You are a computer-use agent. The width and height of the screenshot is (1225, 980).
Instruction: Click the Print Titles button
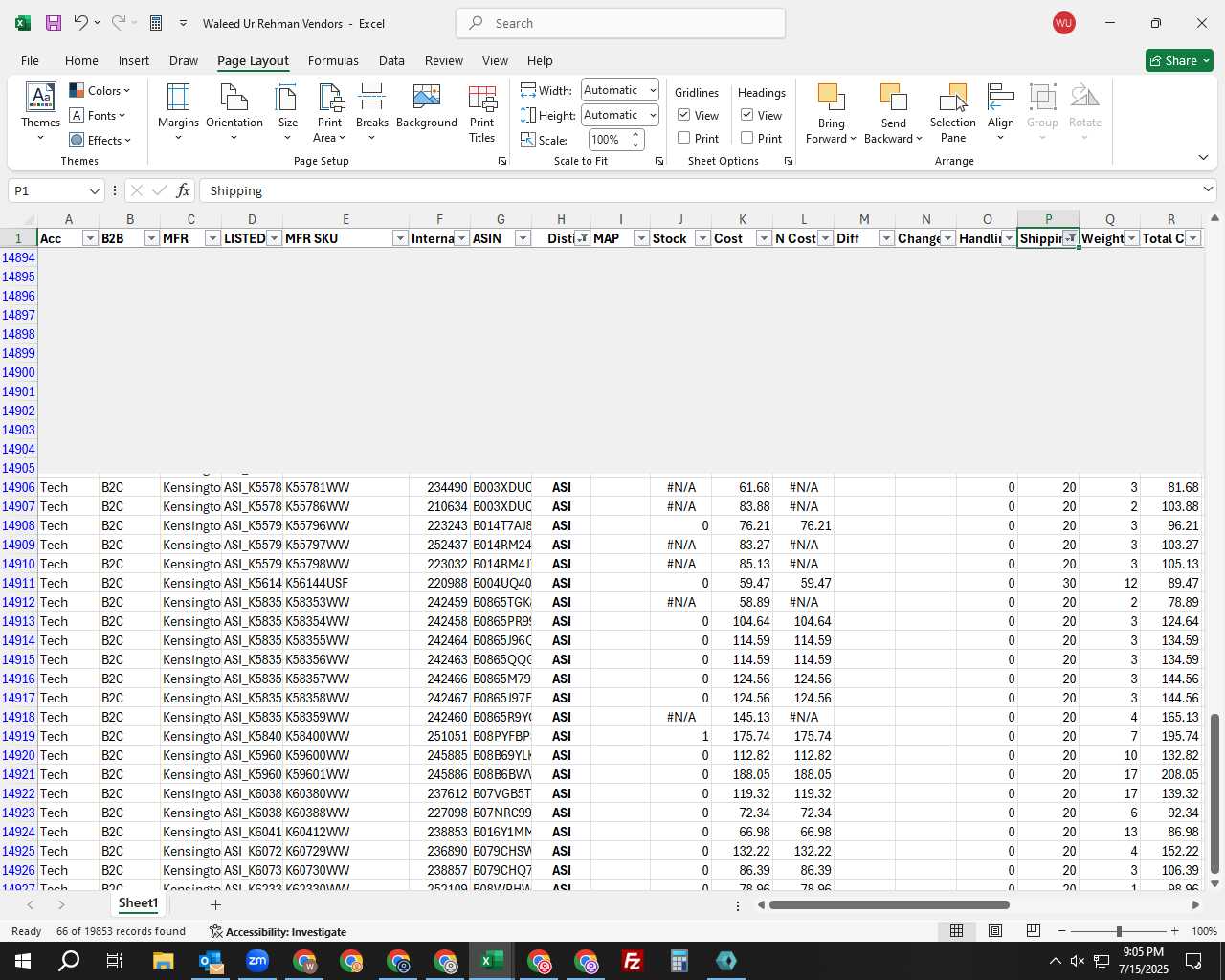[482, 113]
